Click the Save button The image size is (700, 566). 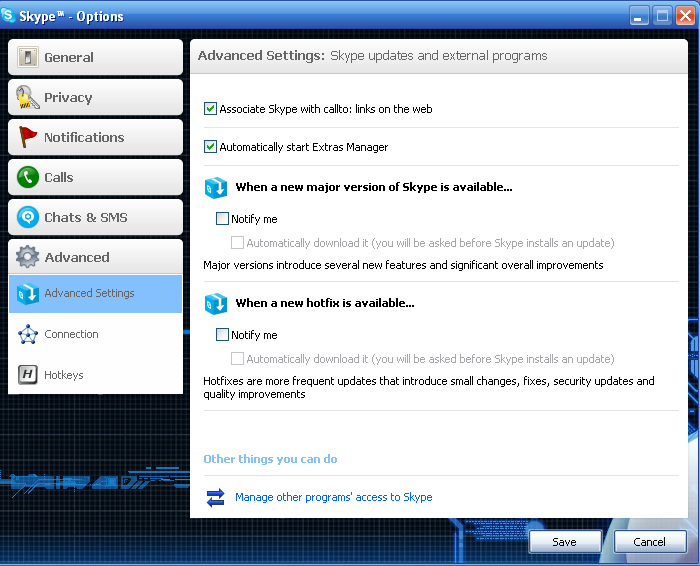[x=565, y=542]
